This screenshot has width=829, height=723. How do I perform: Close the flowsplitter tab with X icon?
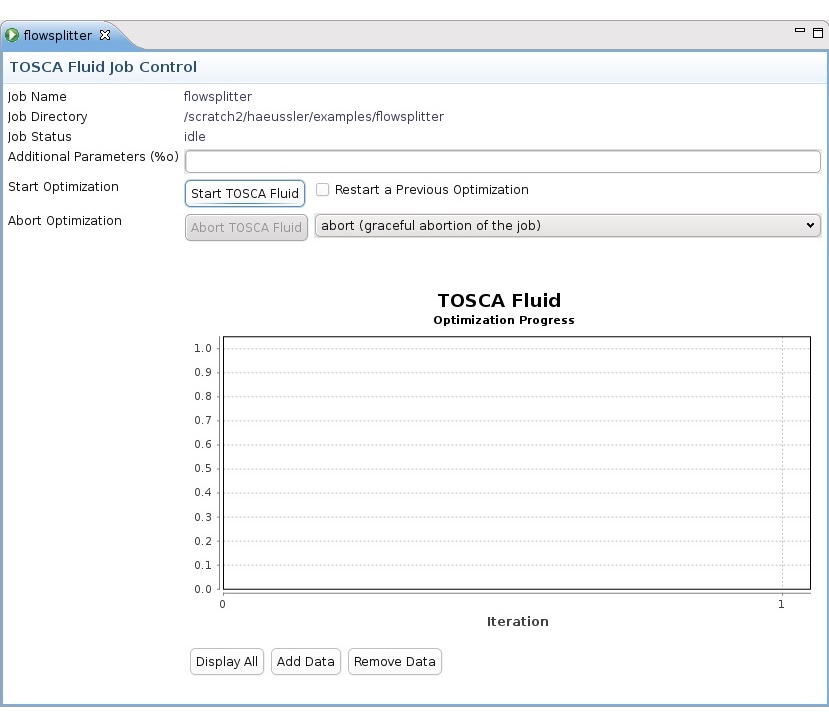105,35
